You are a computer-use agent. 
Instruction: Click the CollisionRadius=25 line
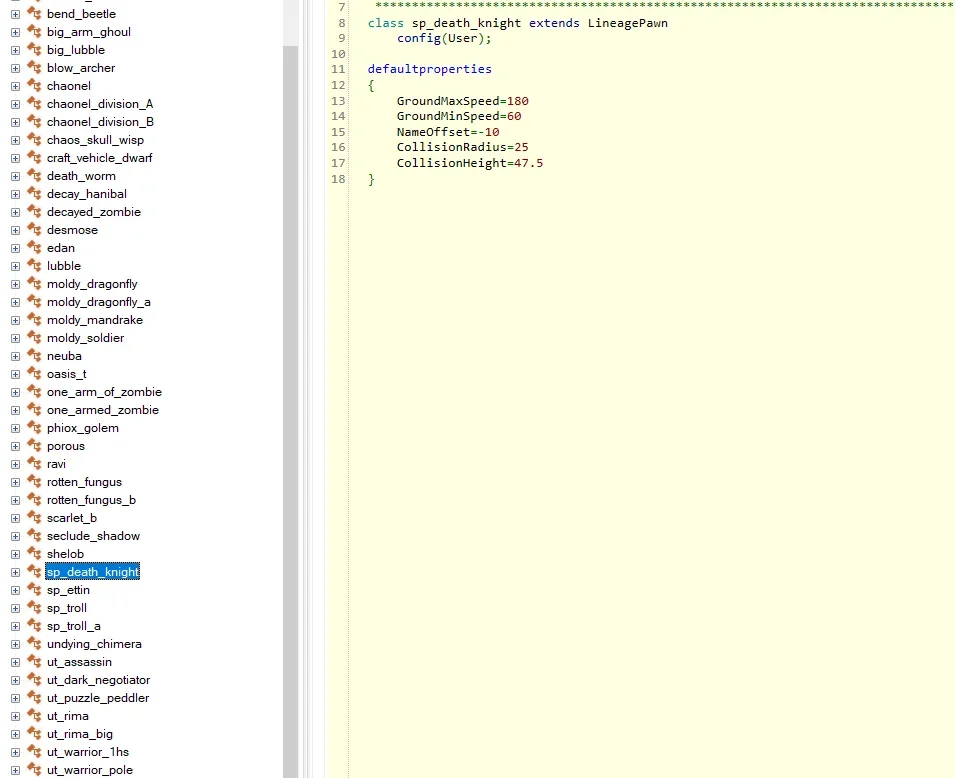[462, 147]
